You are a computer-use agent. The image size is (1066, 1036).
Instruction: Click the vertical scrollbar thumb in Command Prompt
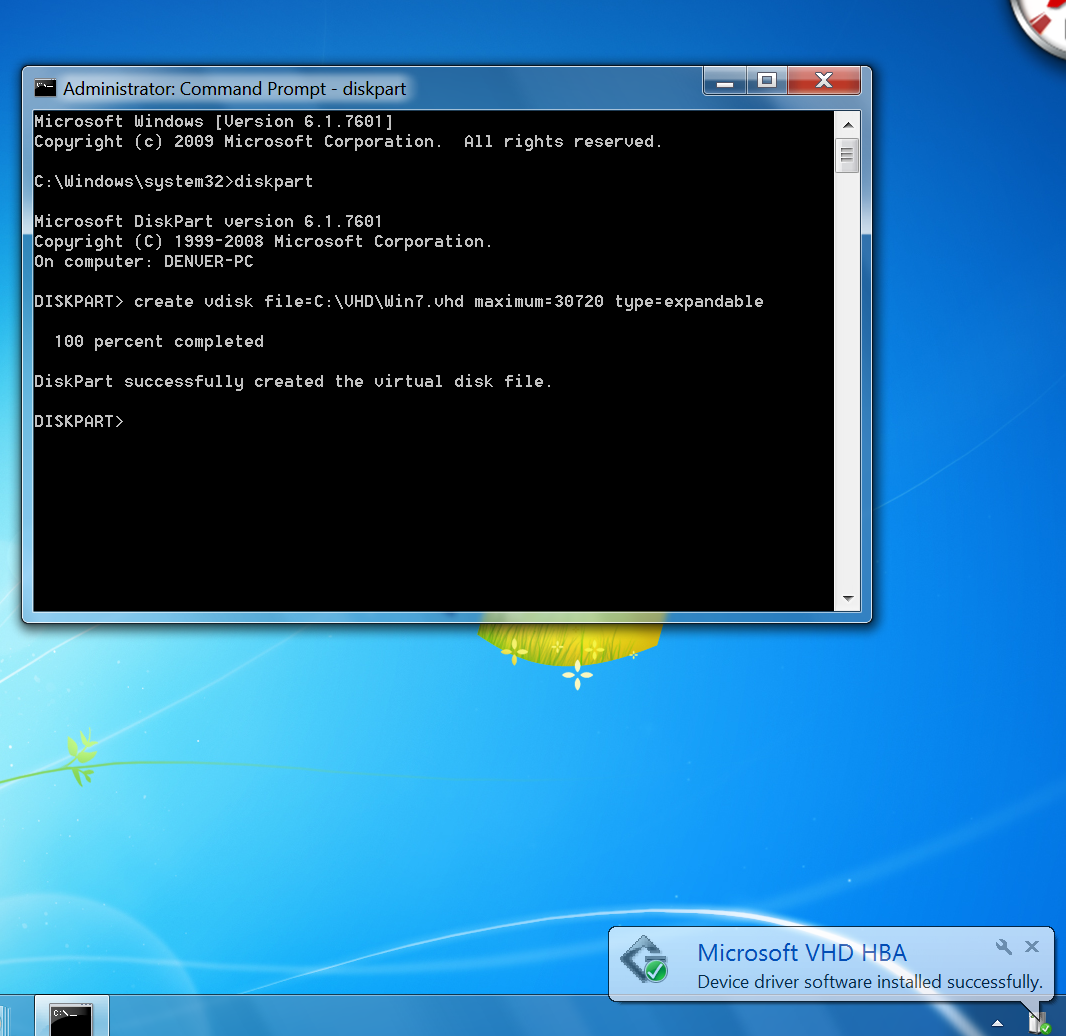click(847, 155)
